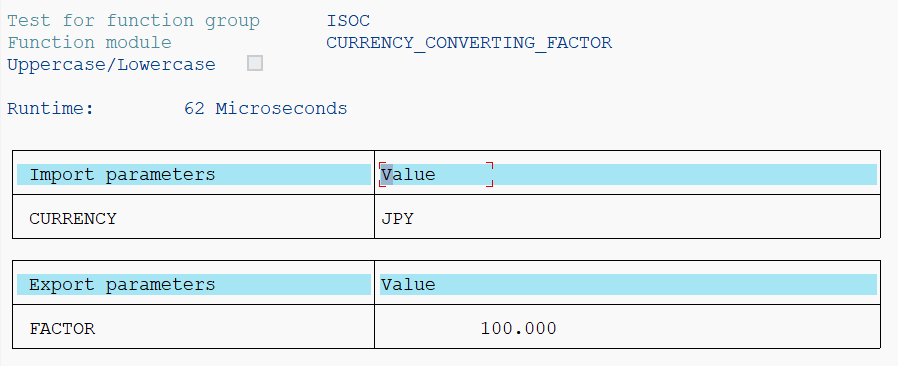
Task: Select the FACTOR parameter name cell
Action: 194,329
